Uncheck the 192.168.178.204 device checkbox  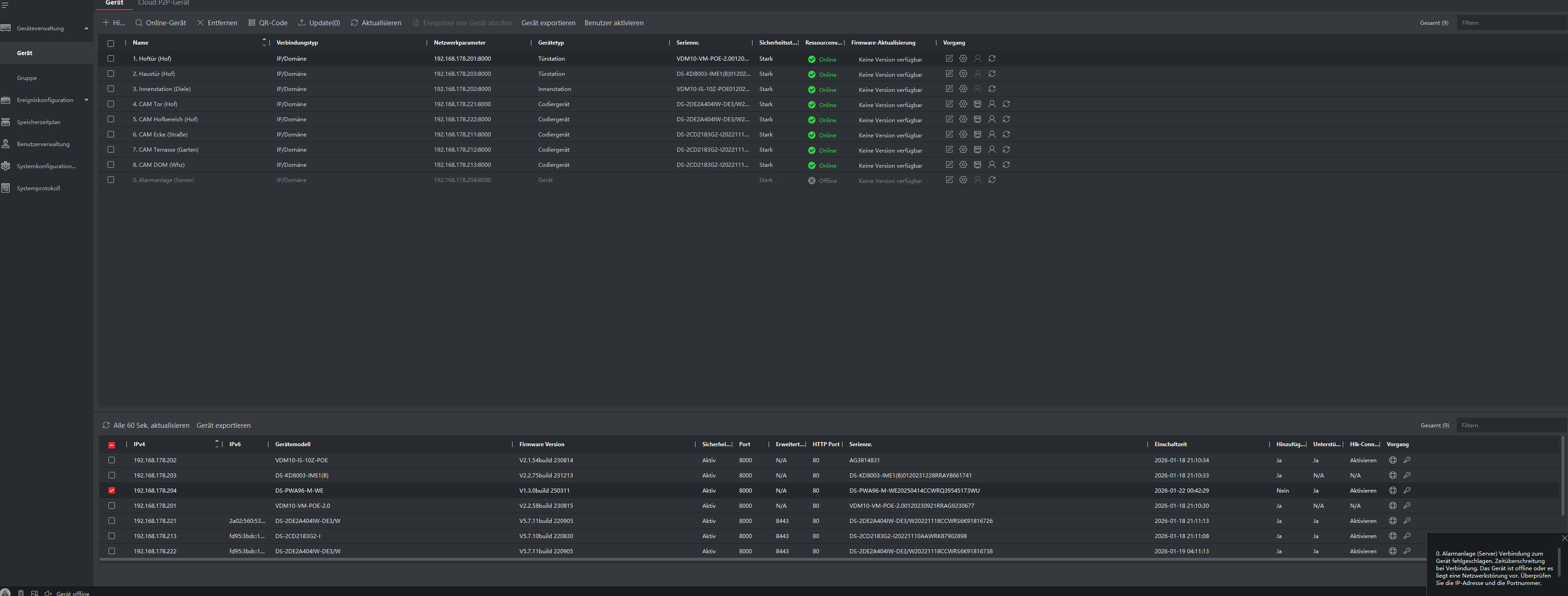[x=111, y=491]
